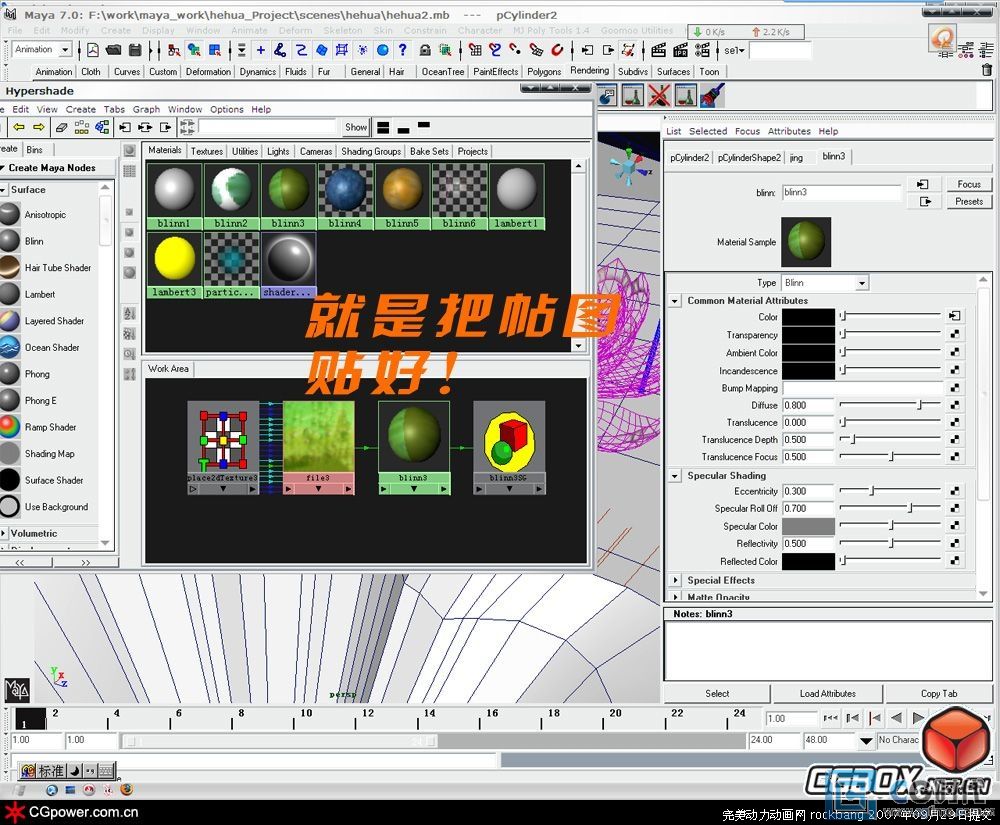Viewport: 1000px width, 825px height.
Task: Select the yellow lambert3 material swatch
Action: (174, 265)
